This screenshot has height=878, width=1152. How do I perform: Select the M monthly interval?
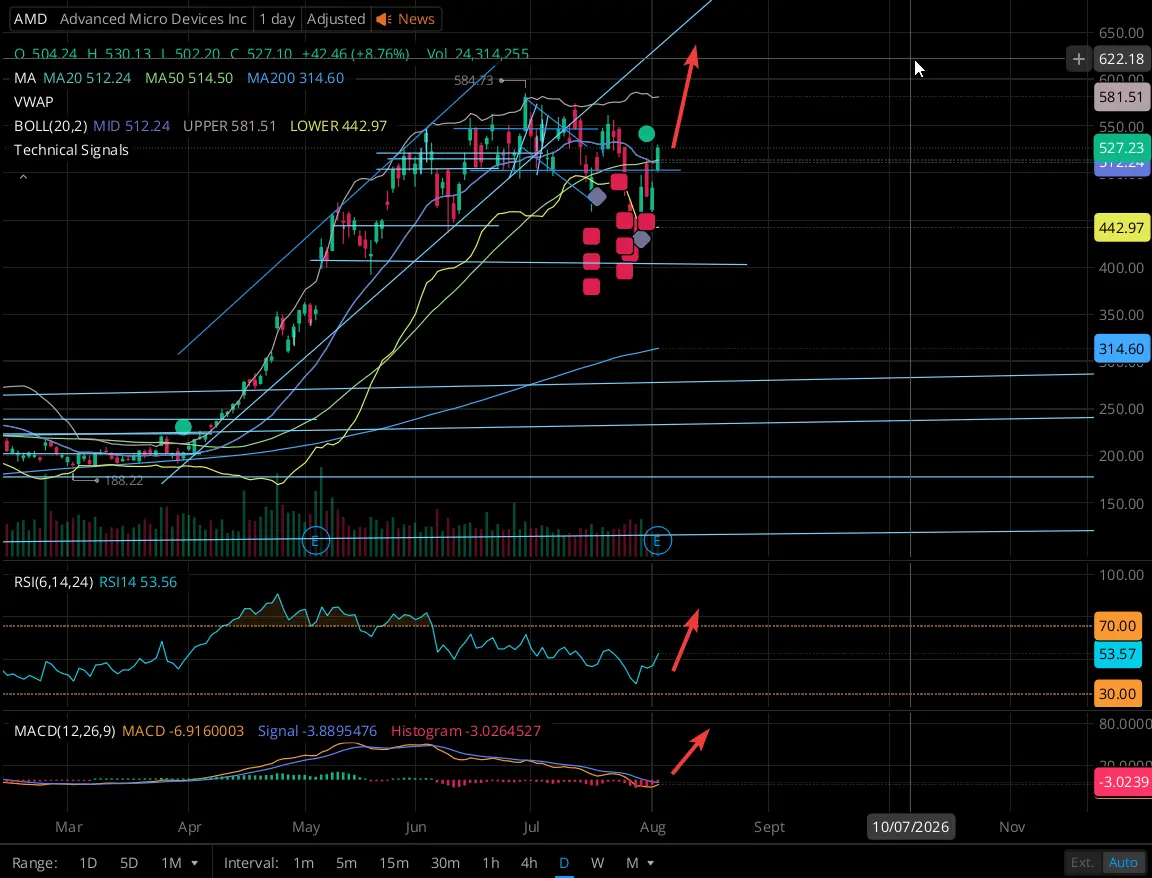tap(632, 863)
